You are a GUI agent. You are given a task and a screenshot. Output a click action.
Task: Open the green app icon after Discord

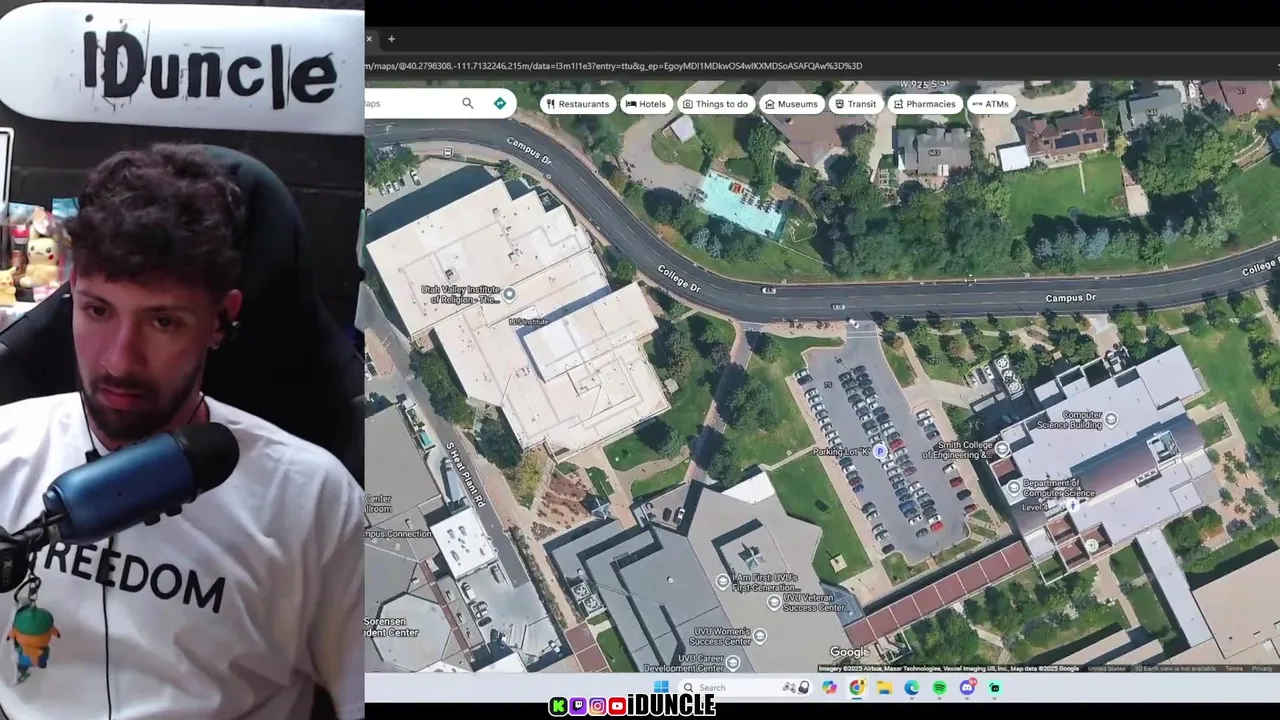click(x=994, y=687)
